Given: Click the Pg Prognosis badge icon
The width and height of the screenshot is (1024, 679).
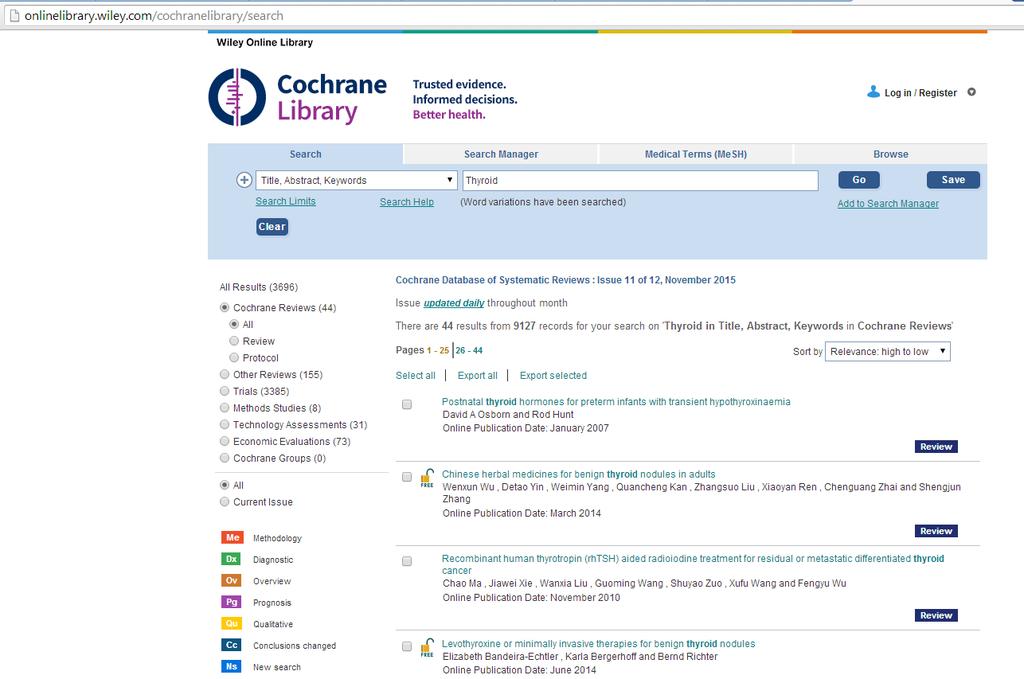Looking at the screenshot, I should click(x=232, y=602).
